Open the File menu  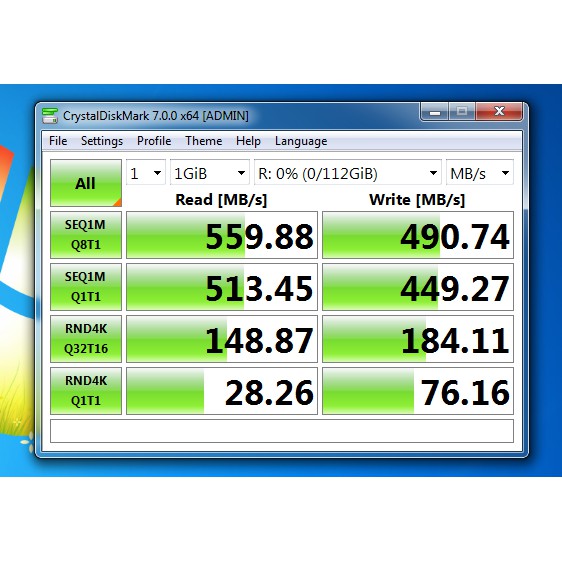[x=58, y=141]
